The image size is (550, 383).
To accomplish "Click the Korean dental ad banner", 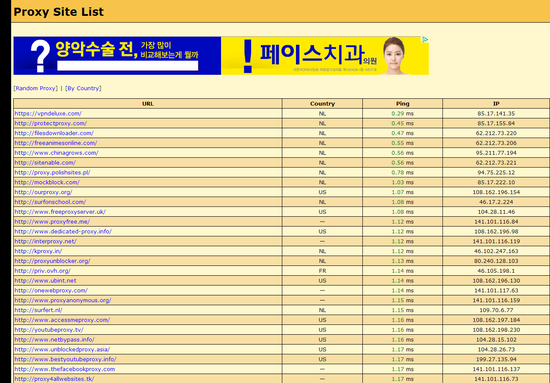I will [221, 56].
